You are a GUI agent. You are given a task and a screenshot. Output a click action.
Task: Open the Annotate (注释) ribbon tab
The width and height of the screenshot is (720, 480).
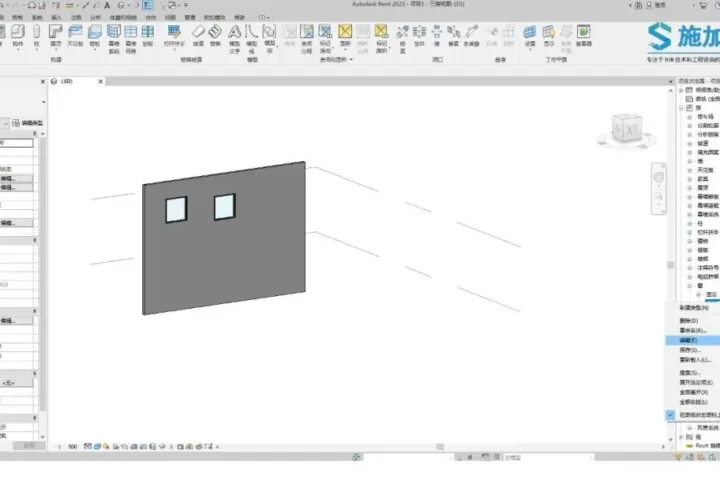point(76,17)
